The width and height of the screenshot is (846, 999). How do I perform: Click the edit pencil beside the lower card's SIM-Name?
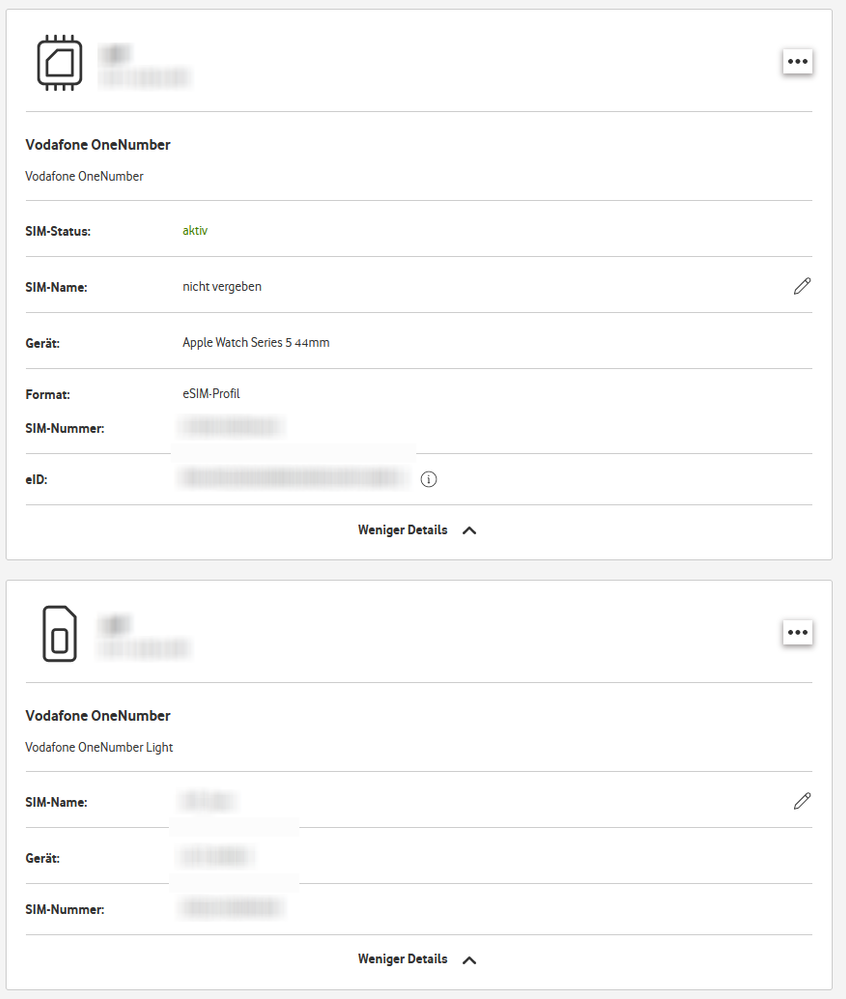pyautogui.click(x=802, y=801)
